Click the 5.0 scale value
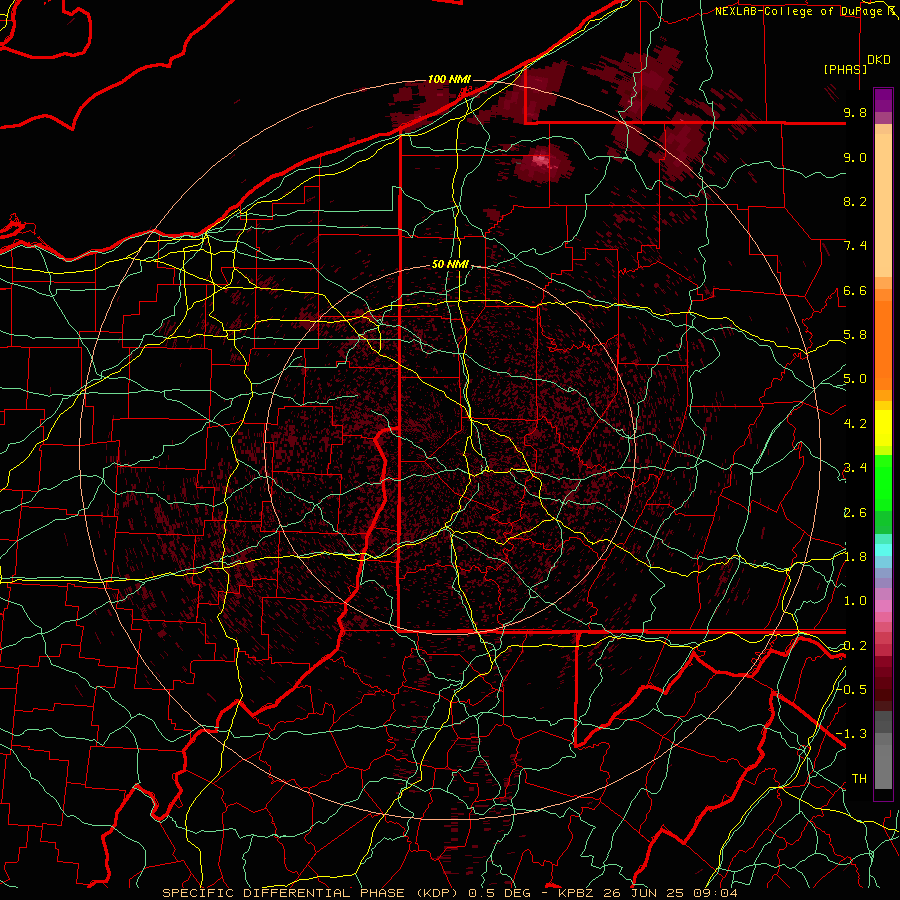Image resolution: width=900 pixels, height=900 pixels. click(x=855, y=379)
